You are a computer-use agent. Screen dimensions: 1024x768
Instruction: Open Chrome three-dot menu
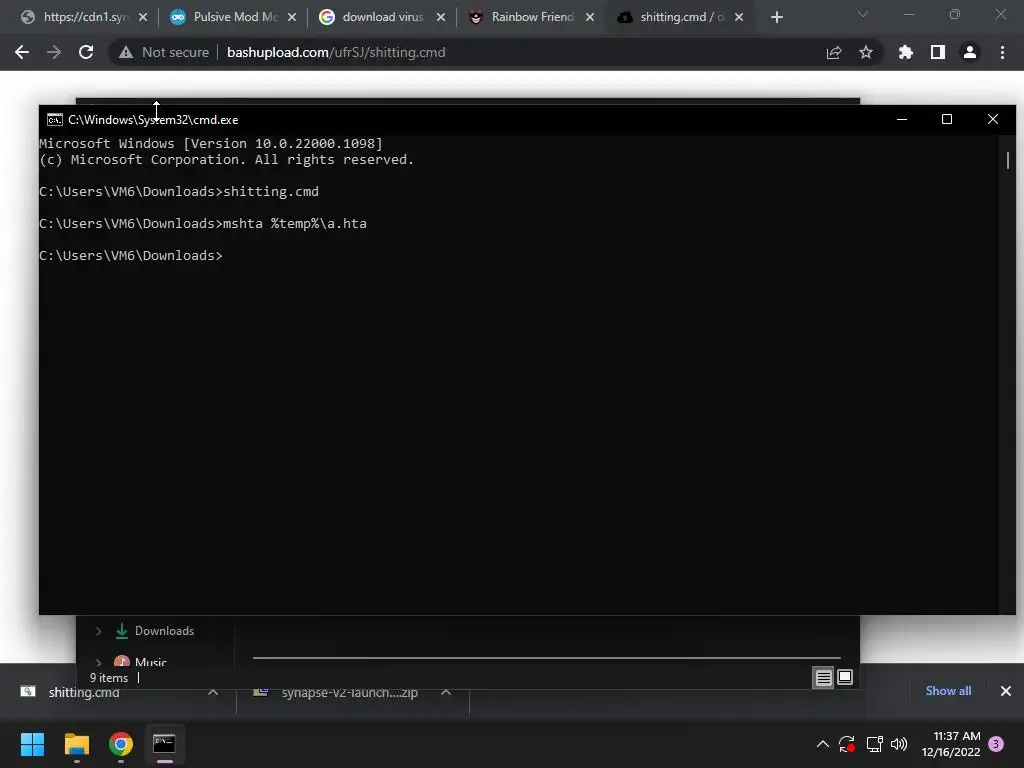1002,52
